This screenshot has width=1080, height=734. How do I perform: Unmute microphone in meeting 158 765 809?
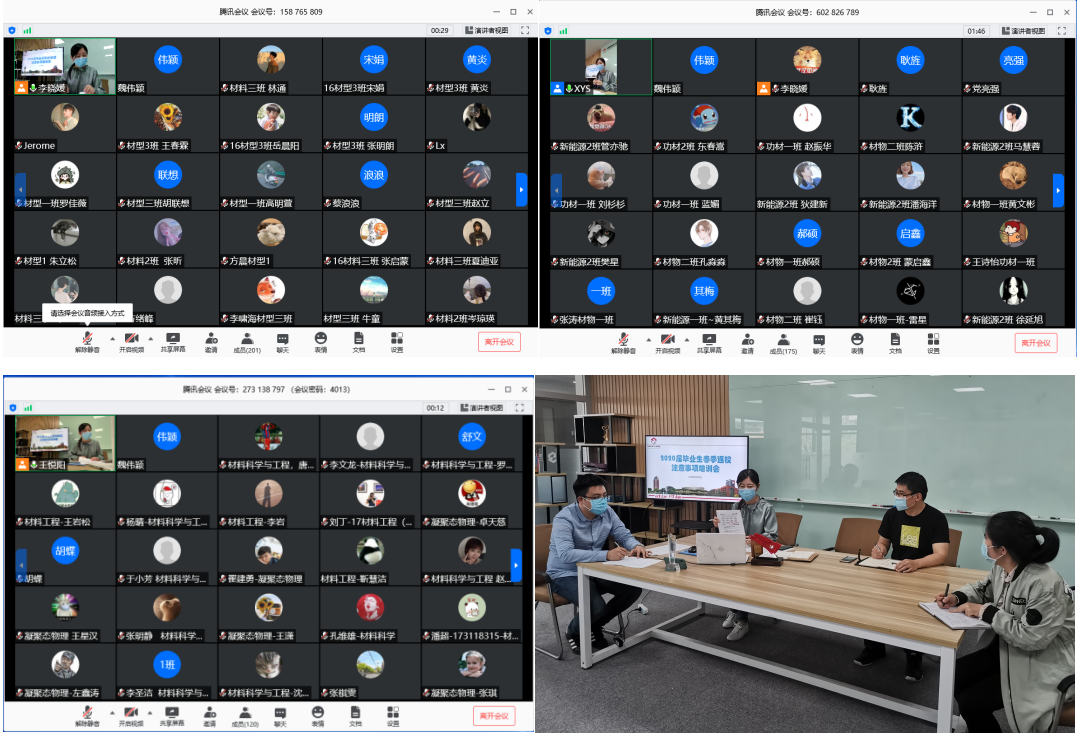click(88, 341)
